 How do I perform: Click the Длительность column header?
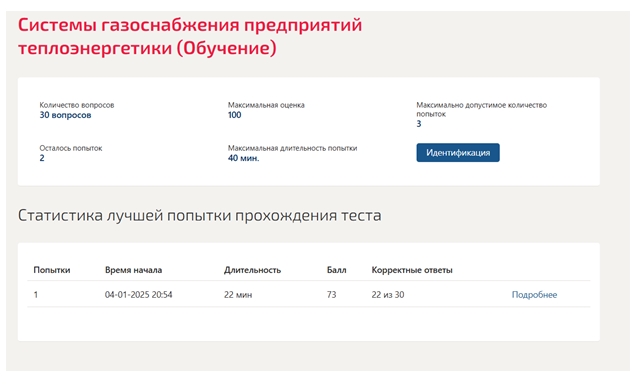point(252,270)
